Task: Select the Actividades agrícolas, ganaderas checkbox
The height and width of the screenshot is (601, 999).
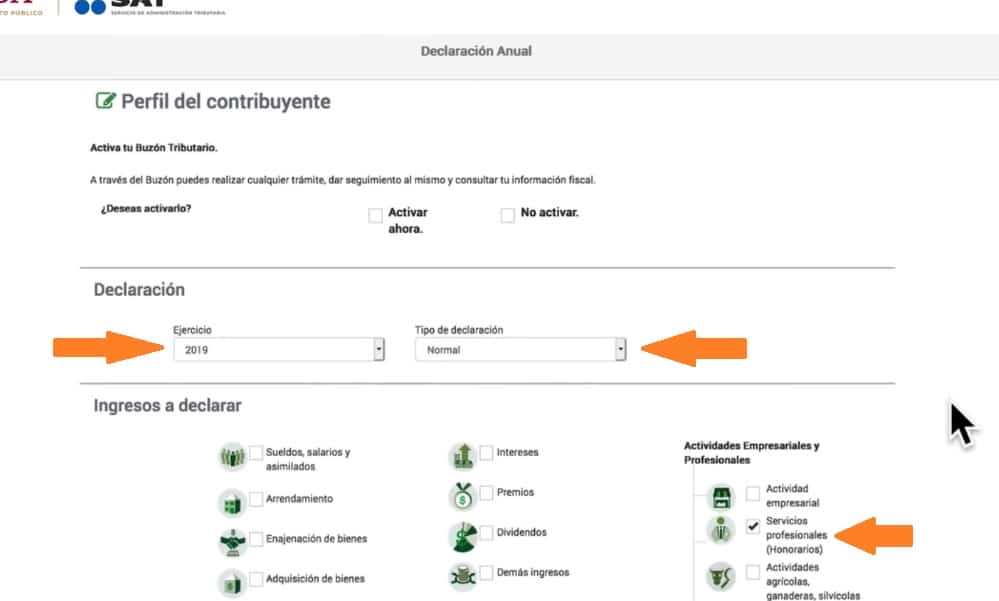Action: pyautogui.click(x=753, y=572)
